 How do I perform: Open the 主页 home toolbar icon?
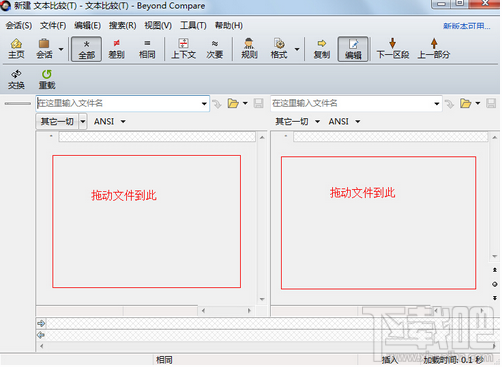[x=16, y=49]
